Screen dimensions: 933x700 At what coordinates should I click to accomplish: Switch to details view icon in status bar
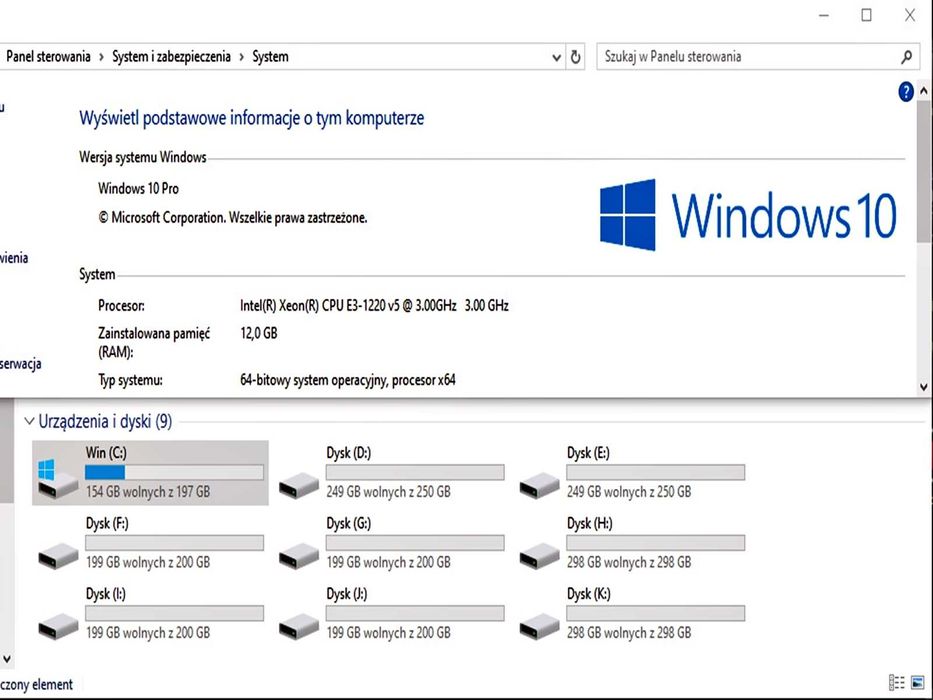click(897, 683)
